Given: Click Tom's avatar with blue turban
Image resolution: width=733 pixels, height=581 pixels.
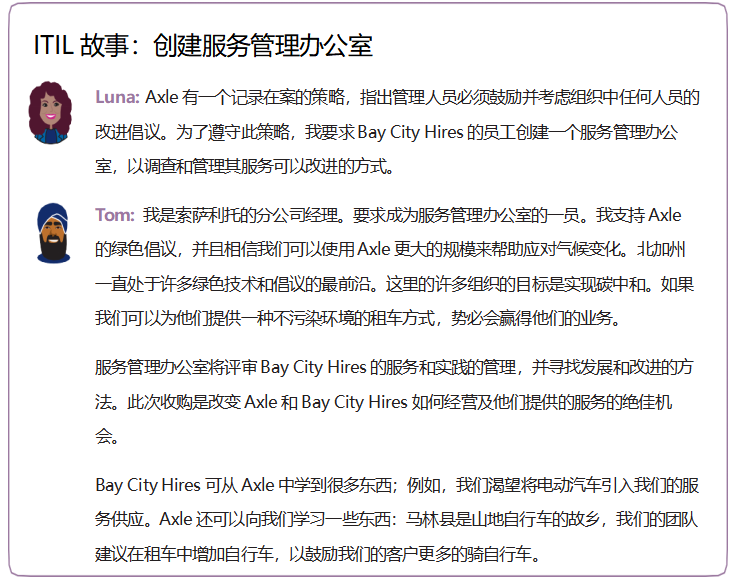Looking at the screenshot, I should click(52, 233).
